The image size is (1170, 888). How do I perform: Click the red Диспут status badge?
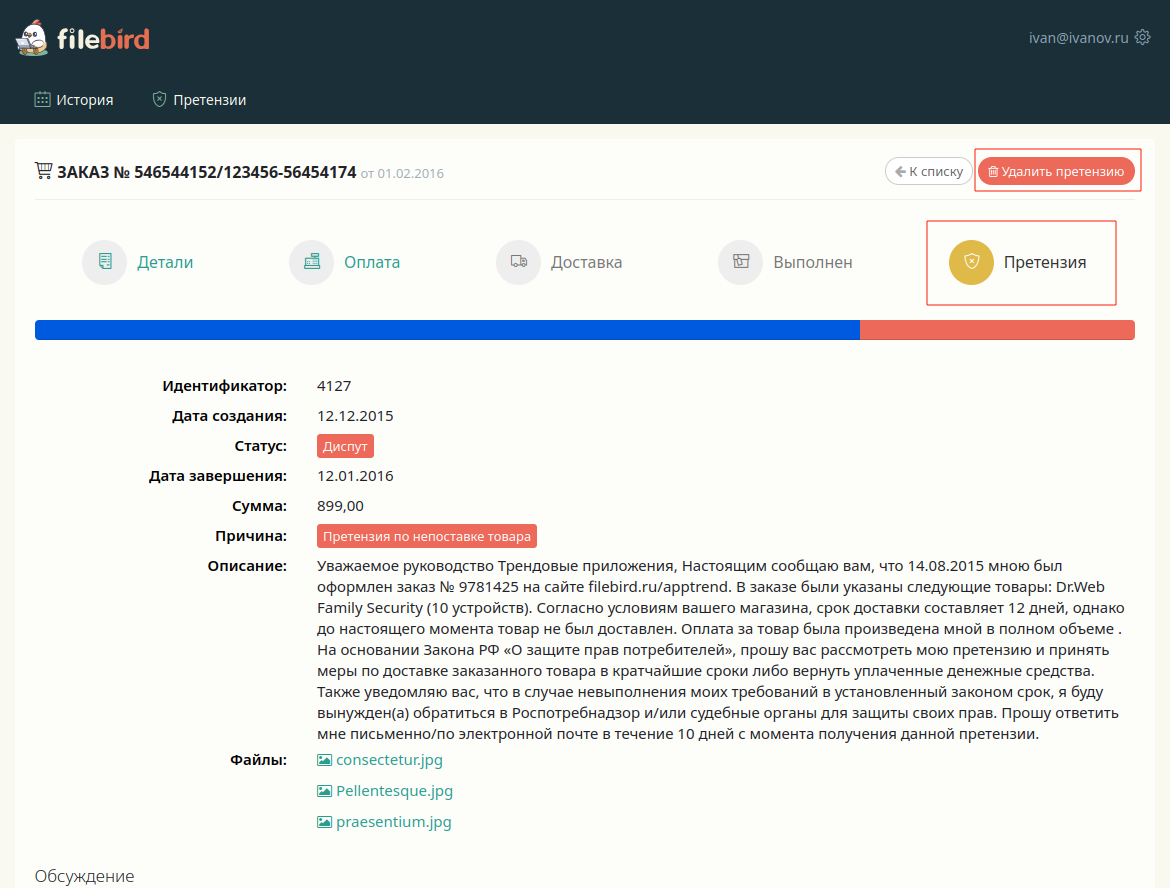click(345, 446)
